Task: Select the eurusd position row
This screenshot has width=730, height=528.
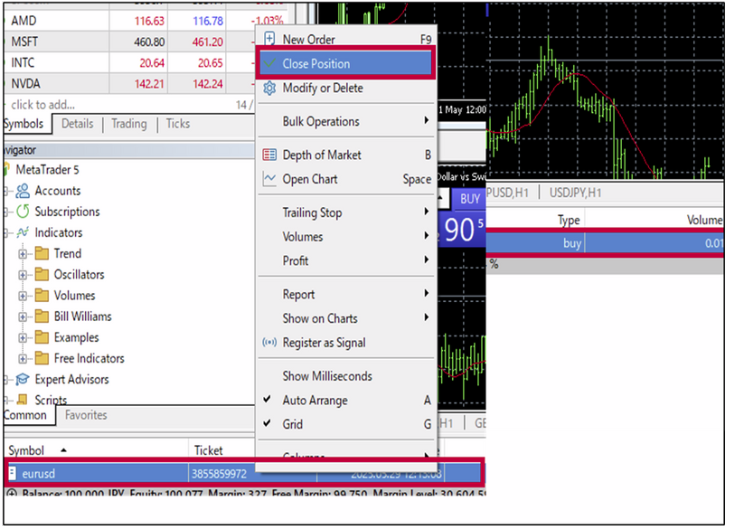Action: pyautogui.click(x=100, y=473)
